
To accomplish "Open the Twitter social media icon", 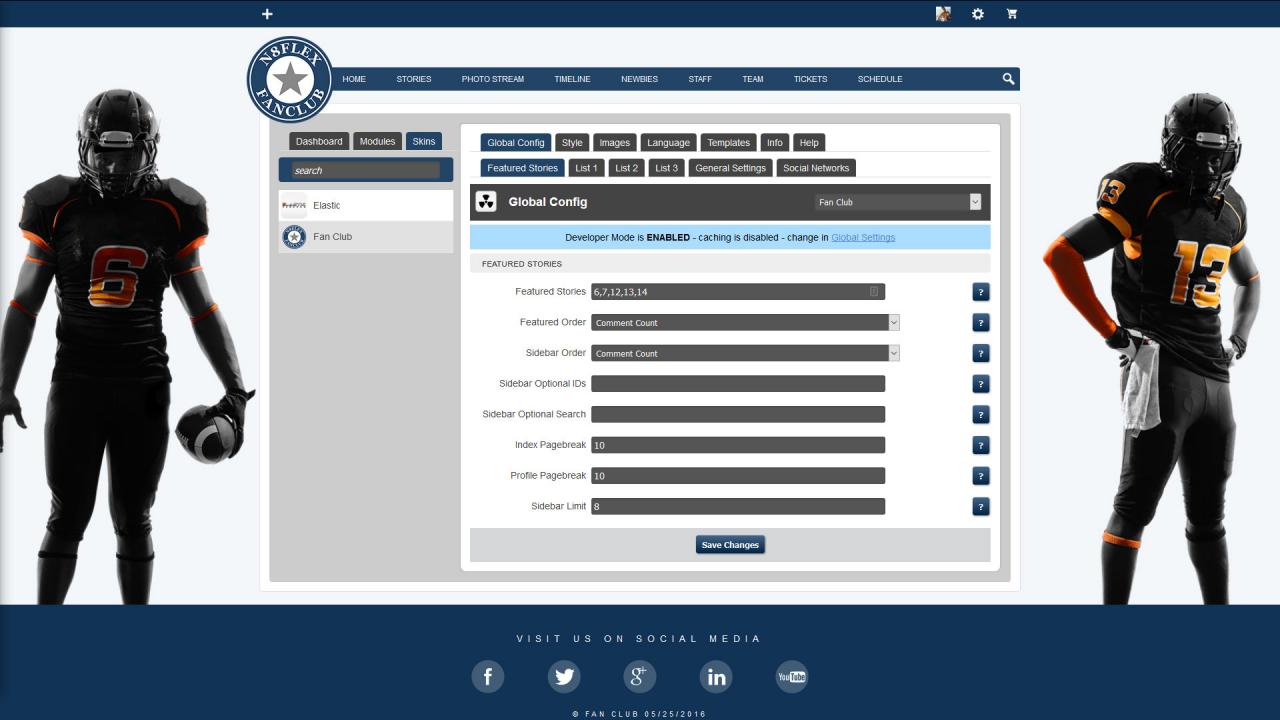I will pyautogui.click(x=564, y=677).
